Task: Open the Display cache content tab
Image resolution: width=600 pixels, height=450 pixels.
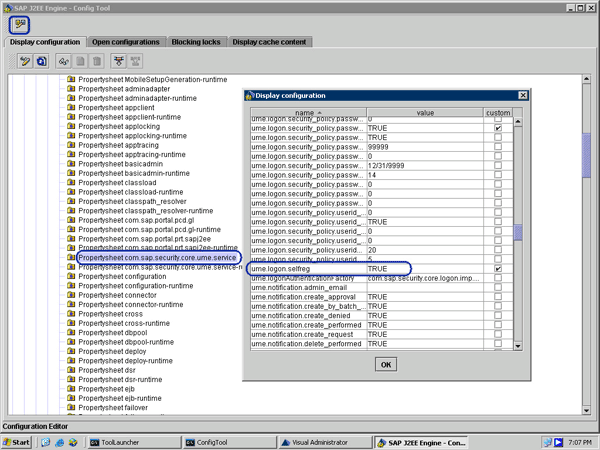Action: coord(269,42)
